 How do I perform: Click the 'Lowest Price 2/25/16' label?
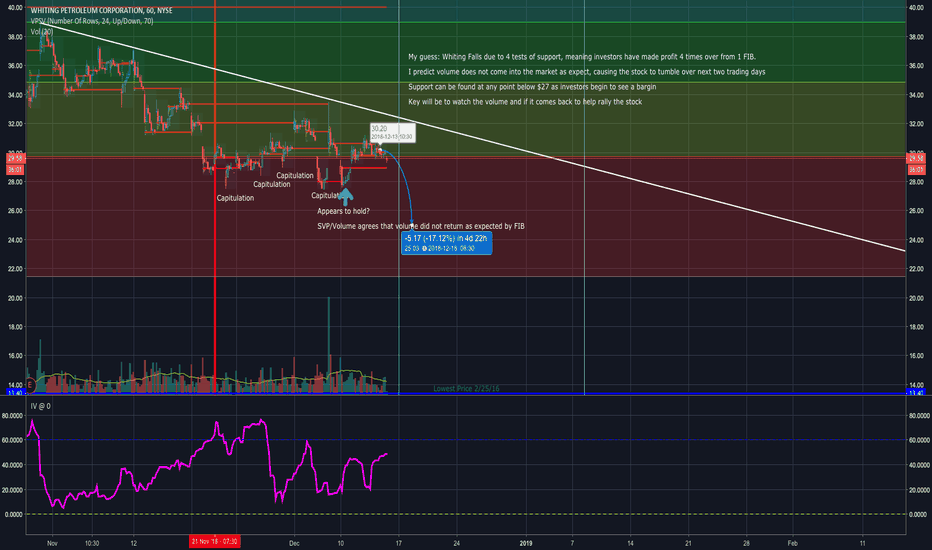(x=466, y=388)
